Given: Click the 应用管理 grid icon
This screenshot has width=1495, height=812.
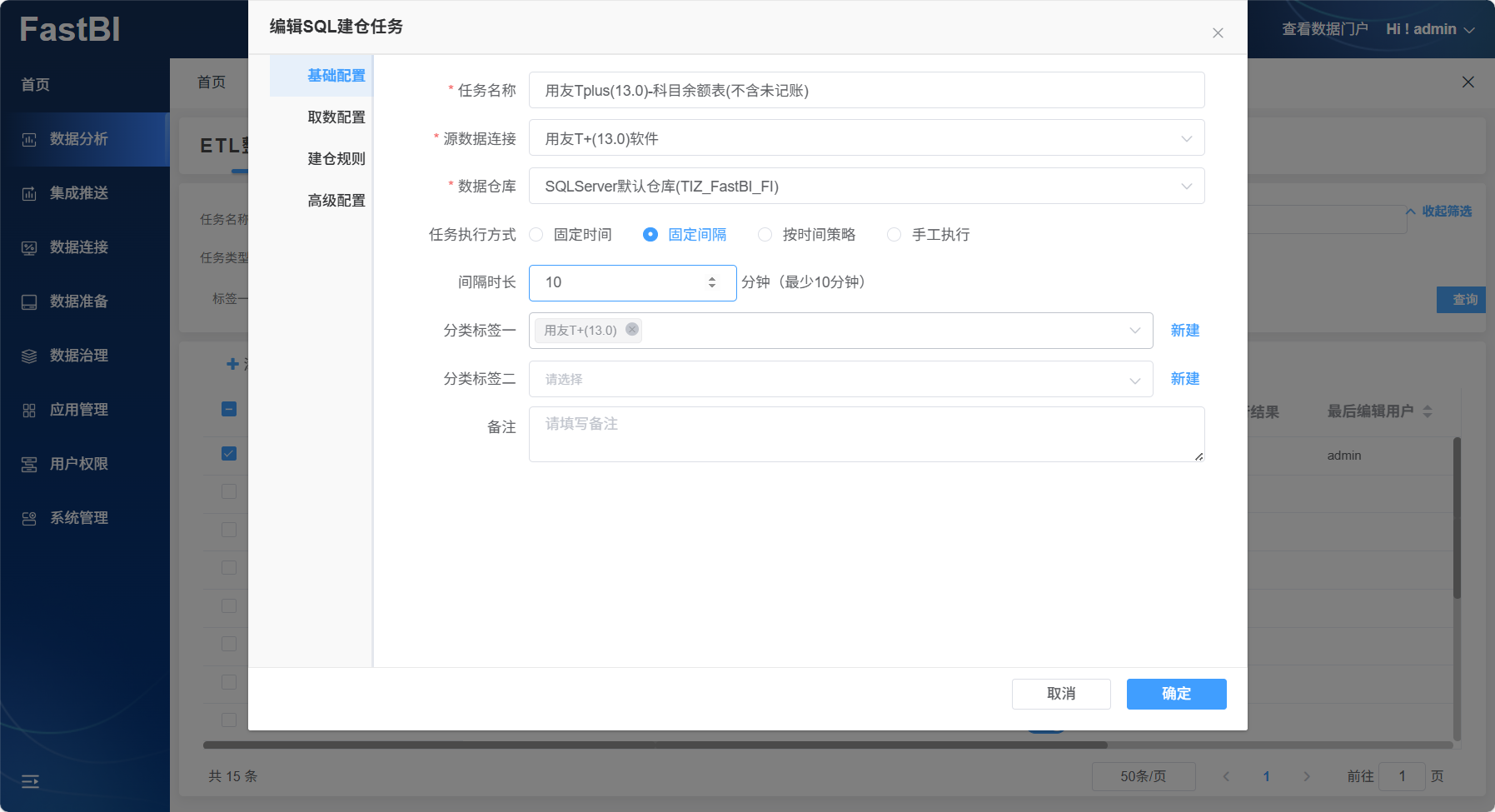Looking at the screenshot, I should 29,411.
